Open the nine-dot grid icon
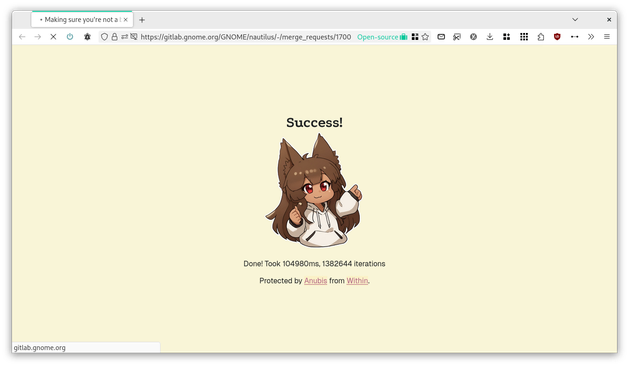The width and height of the screenshot is (629, 366). click(523, 37)
